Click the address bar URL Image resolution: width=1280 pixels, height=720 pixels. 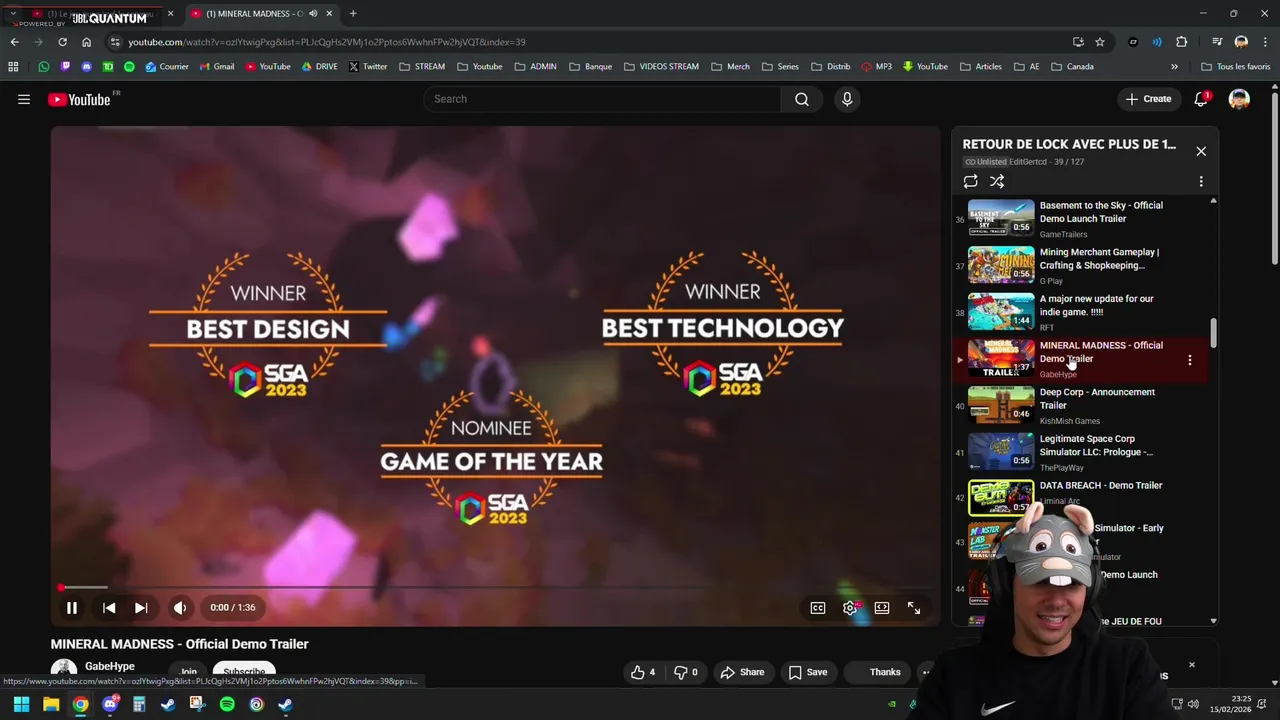point(327,42)
